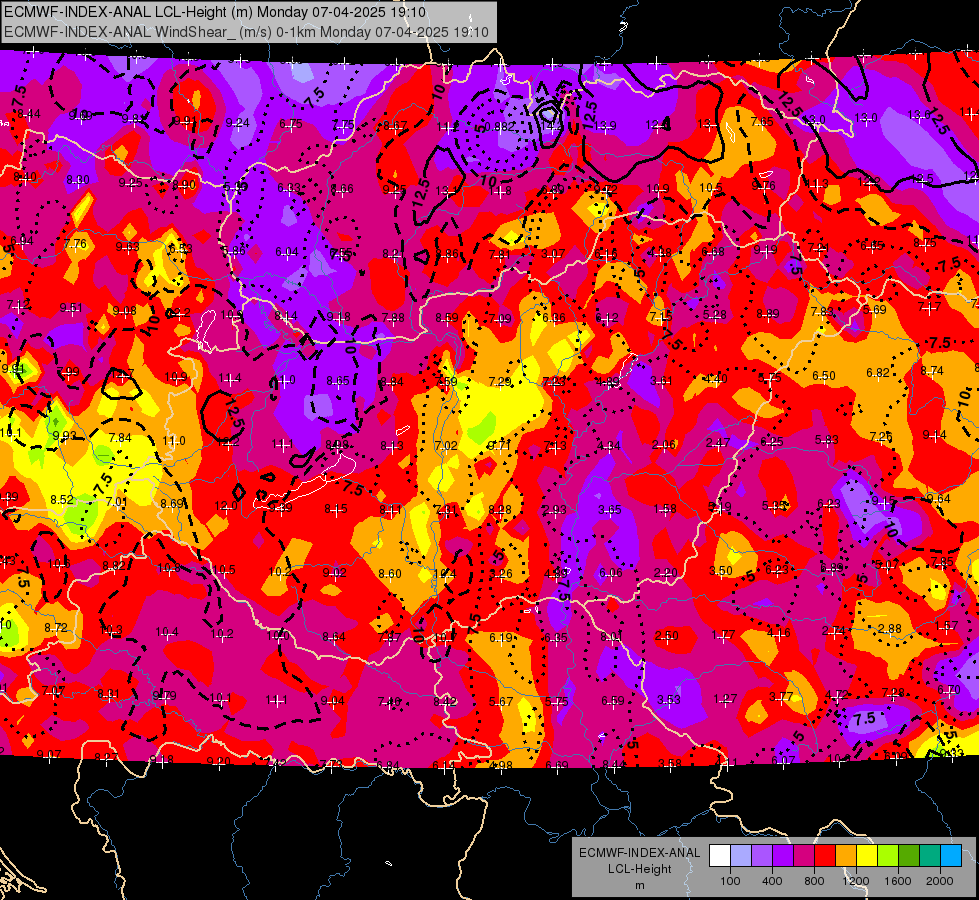Click the grid value 8.74
Screen dimensions: 979x900
click(x=932, y=370)
